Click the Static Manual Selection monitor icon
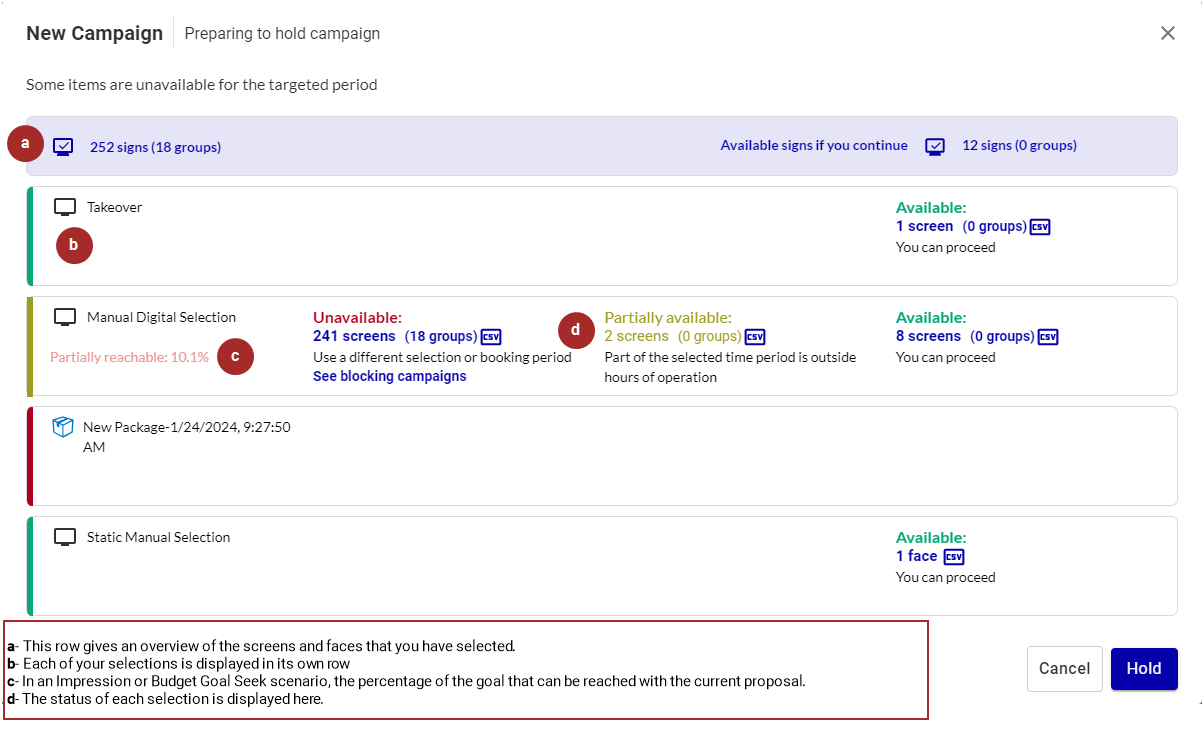The width and height of the screenshot is (1204, 731). click(x=65, y=537)
